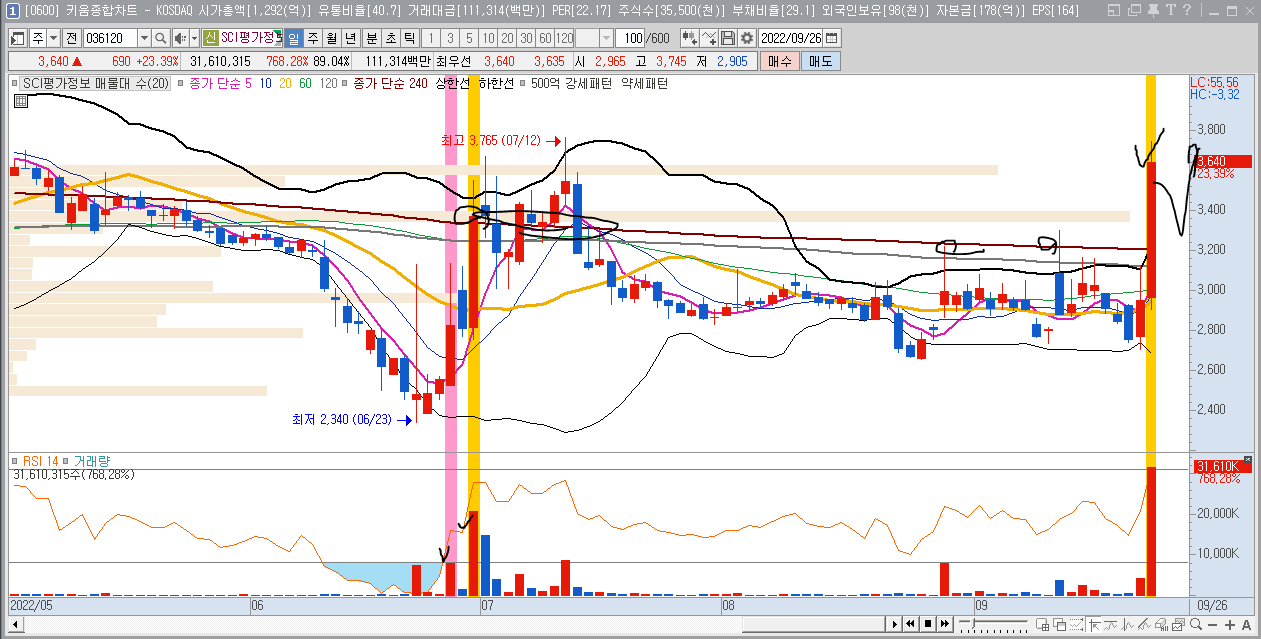
Task: Click the search magnifier next to stock code
Action: pyautogui.click(x=161, y=38)
